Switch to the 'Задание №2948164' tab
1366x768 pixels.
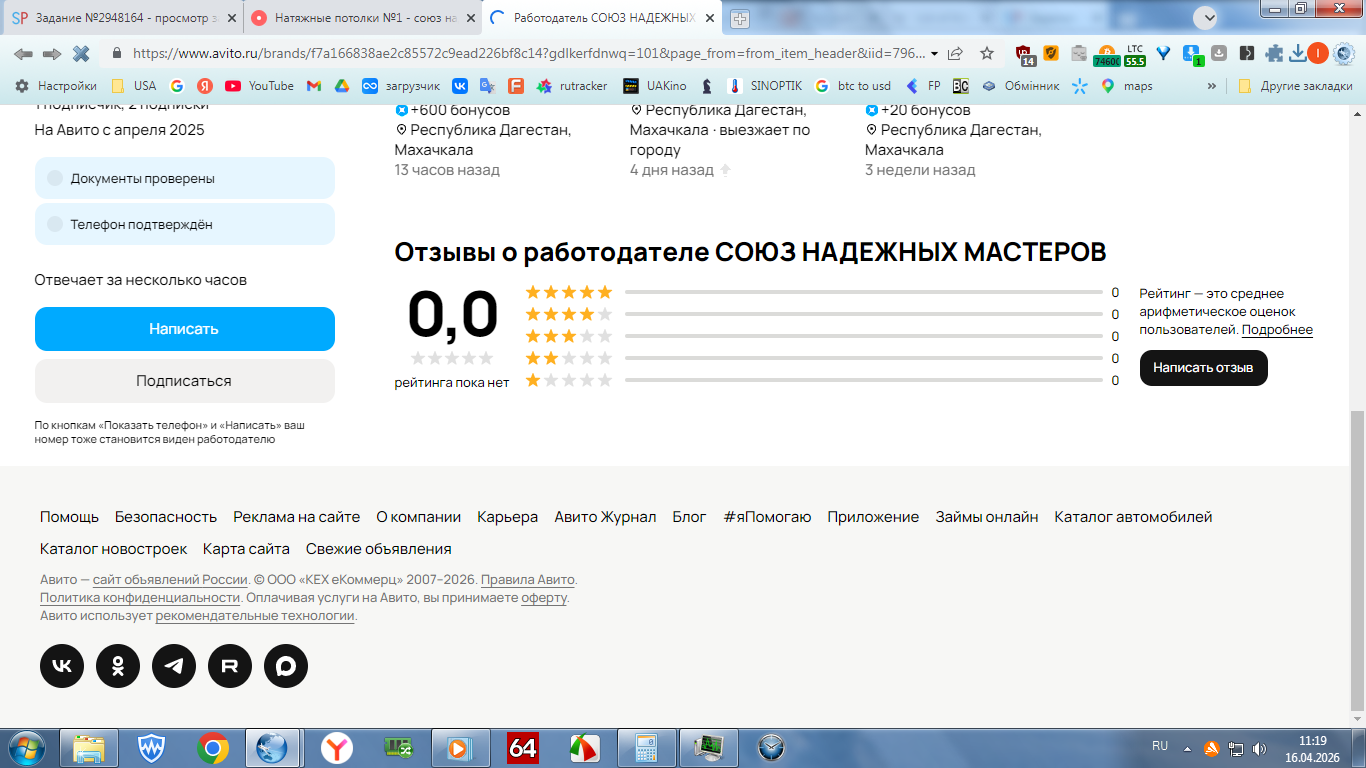pos(122,18)
